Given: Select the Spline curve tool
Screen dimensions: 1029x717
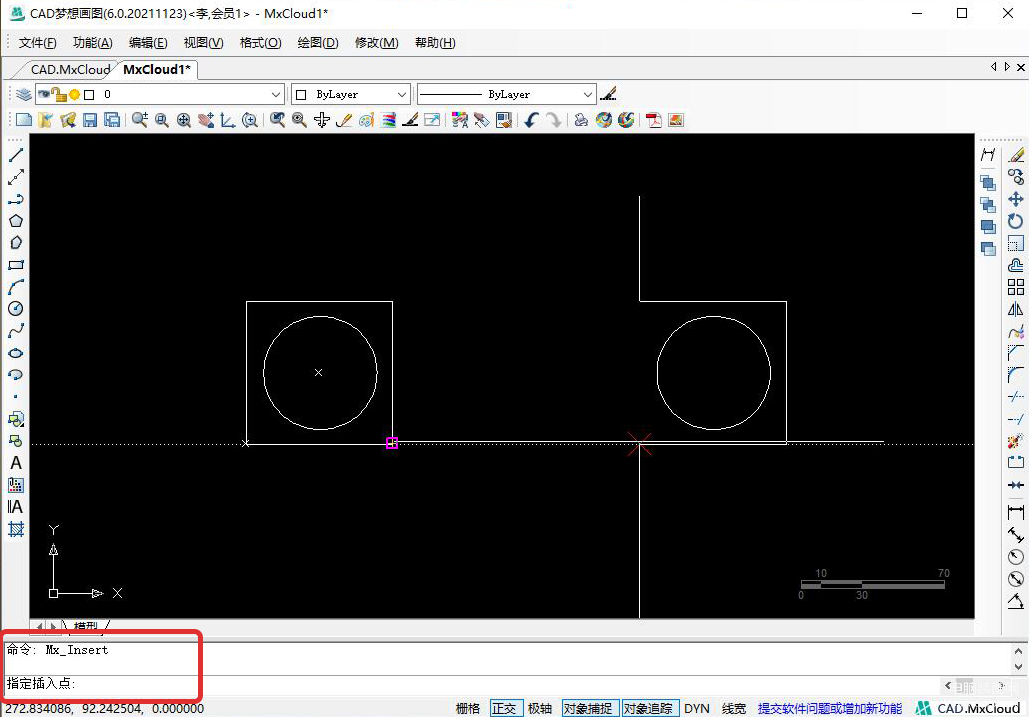Looking at the screenshot, I should tap(16, 331).
